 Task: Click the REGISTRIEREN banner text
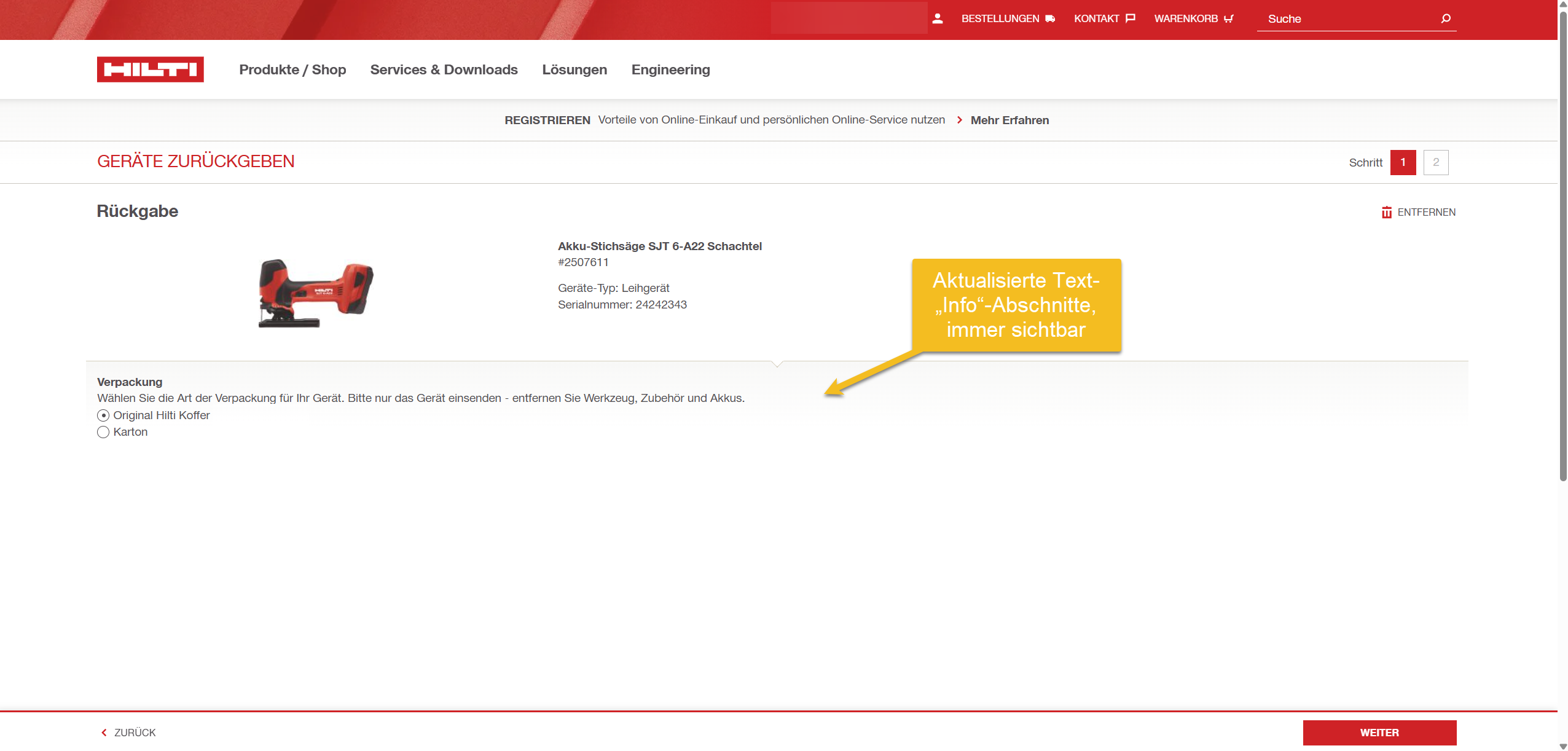click(x=547, y=120)
